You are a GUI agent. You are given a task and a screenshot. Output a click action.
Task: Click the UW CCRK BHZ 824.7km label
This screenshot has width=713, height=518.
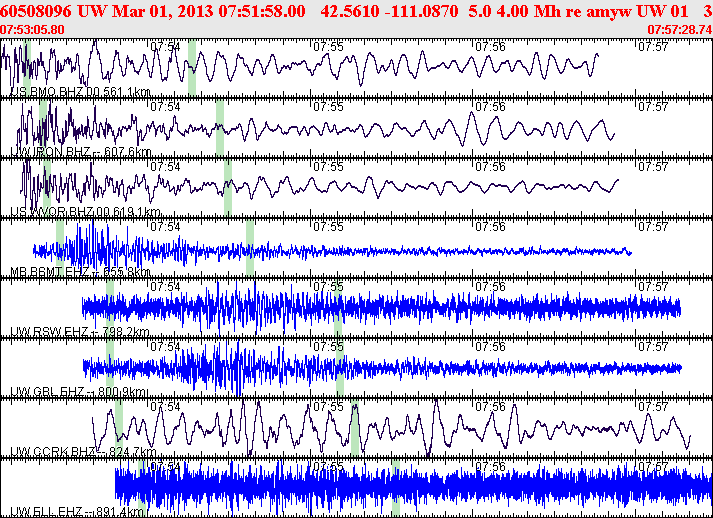pos(83,452)
